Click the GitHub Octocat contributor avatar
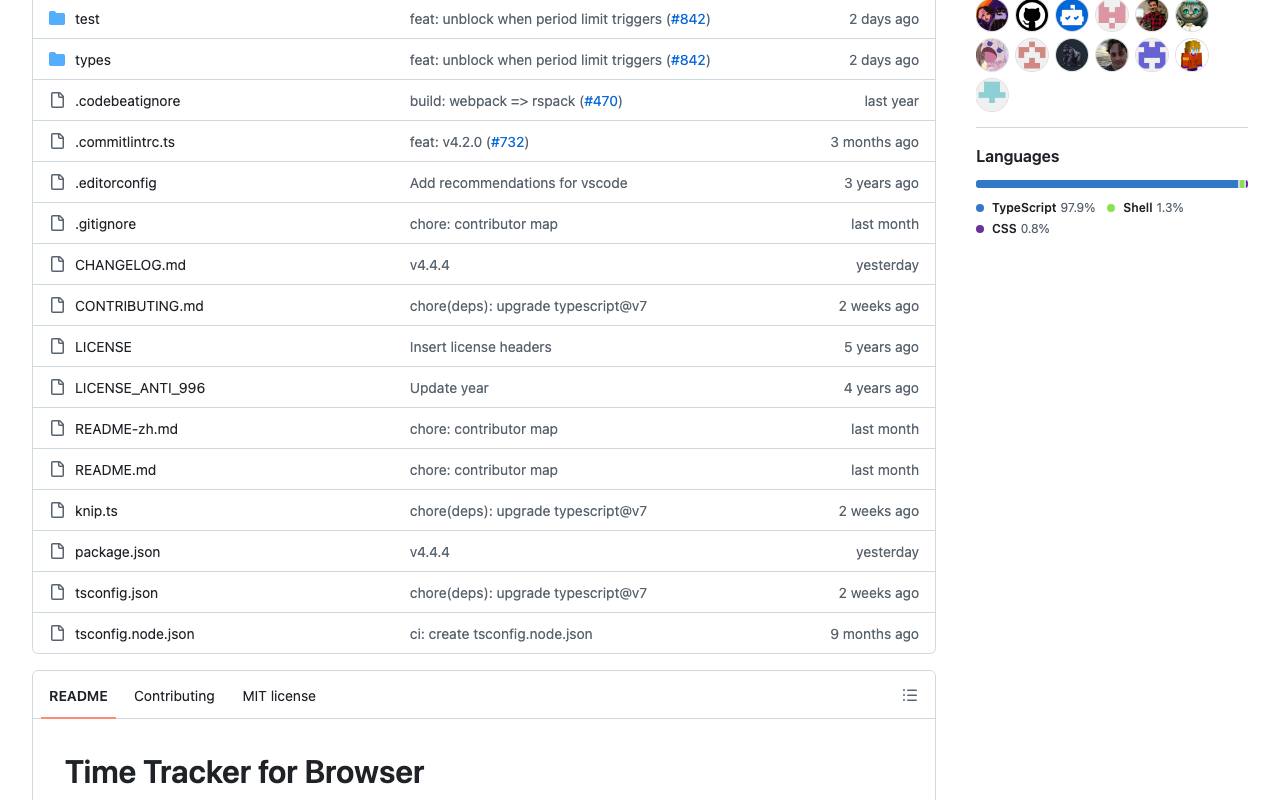1280x800 pixels. pos(1032,15)
